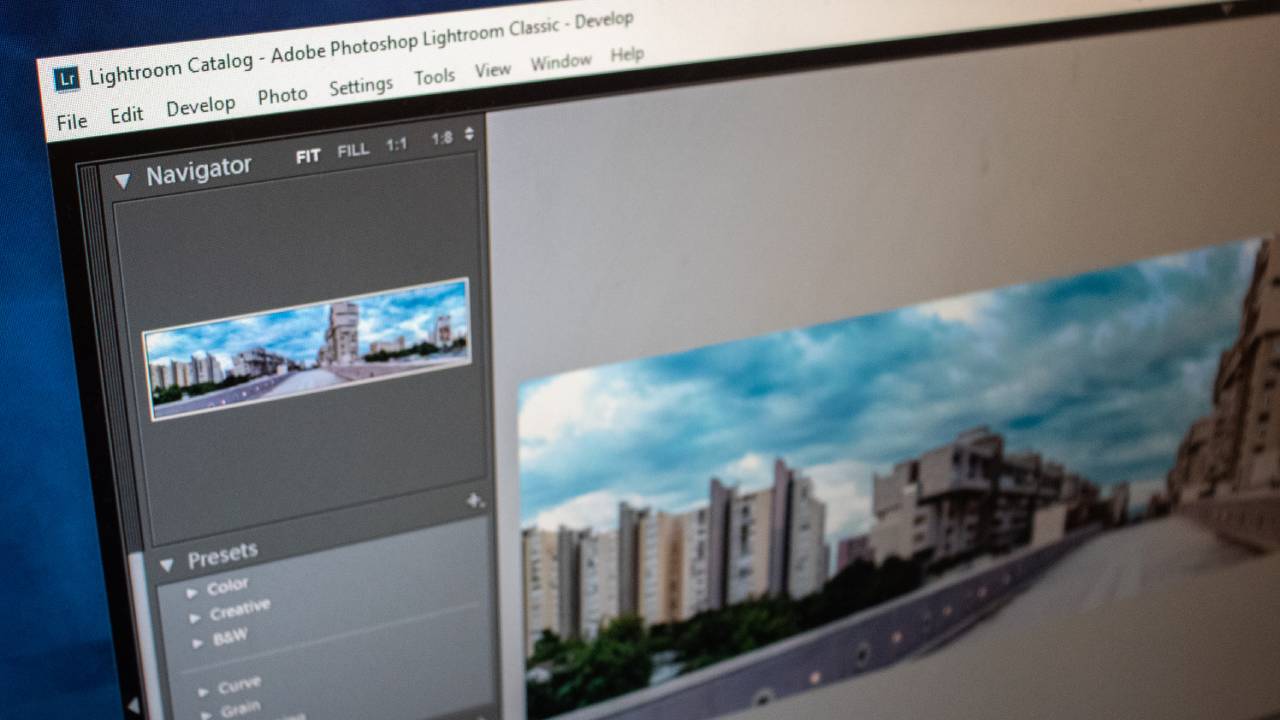This screenshot has height=720, width=1280.
Task: Click the Navigator panorama thumbnail preview
Action: pyautogui.click(x=307, y=347)
